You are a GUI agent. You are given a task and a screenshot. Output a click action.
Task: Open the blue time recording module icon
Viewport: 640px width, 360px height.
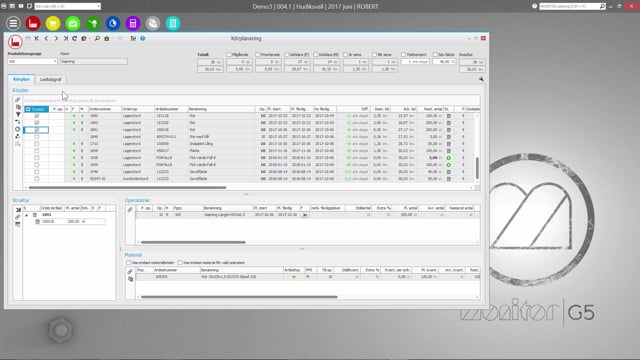[x=113, y=23]
